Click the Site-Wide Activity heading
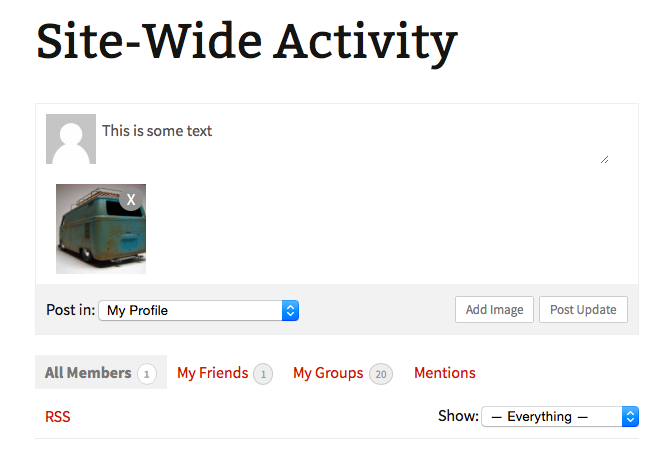This screenshot has width=670, height=454. [x=247, y=43]
